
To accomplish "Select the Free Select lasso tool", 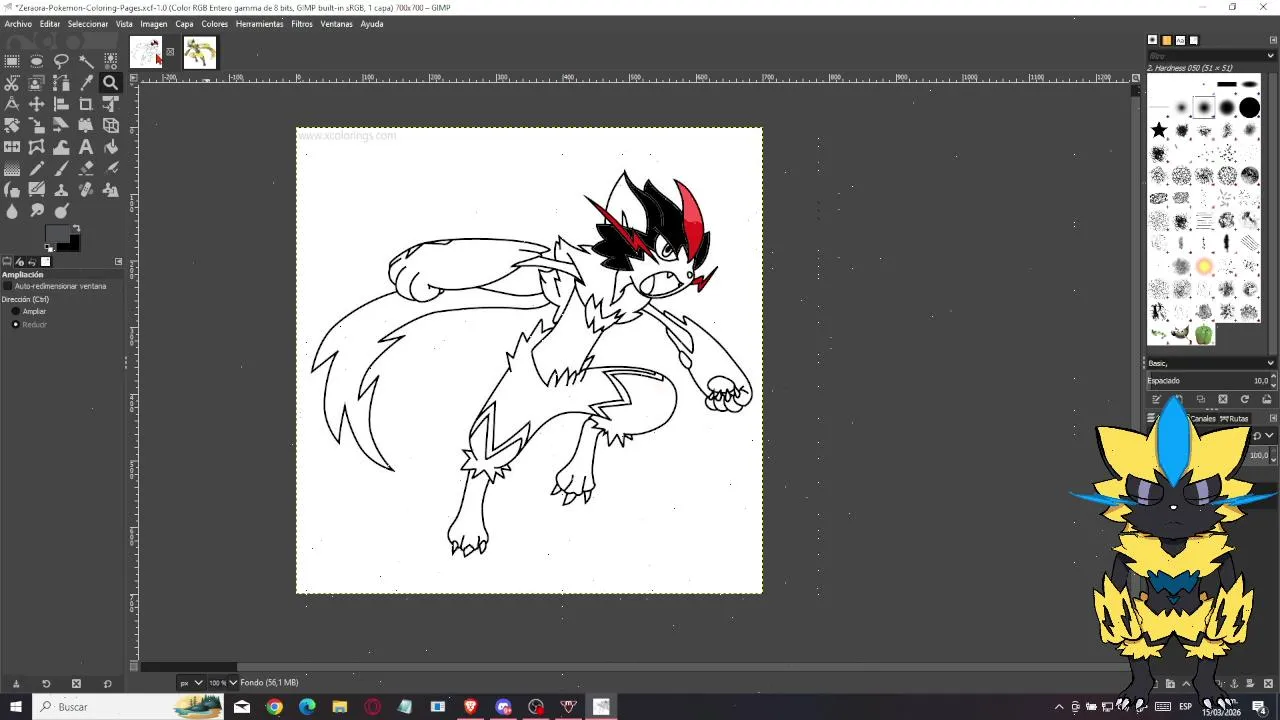I will tap(61, 61).
